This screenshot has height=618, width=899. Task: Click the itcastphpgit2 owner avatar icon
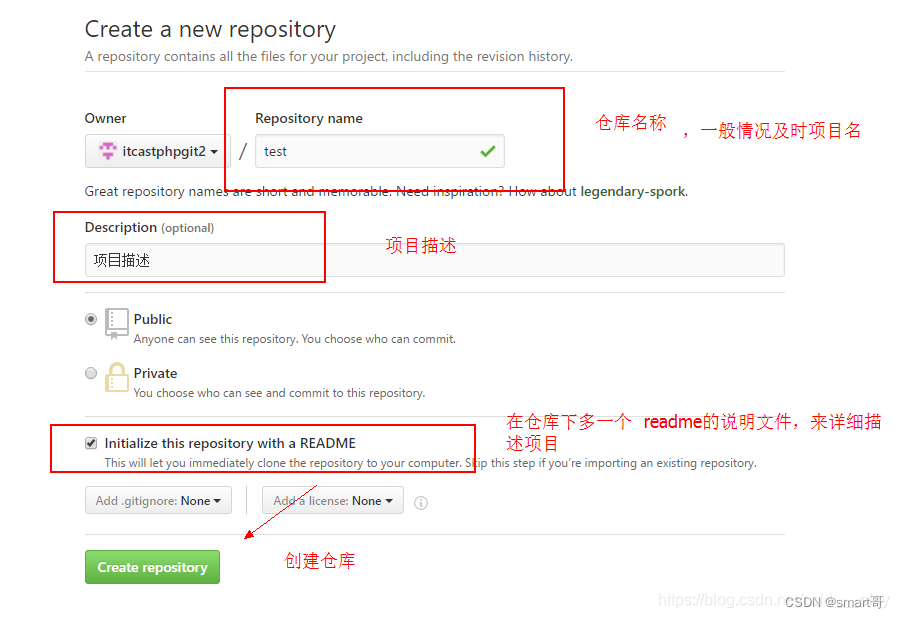[107, 151]
